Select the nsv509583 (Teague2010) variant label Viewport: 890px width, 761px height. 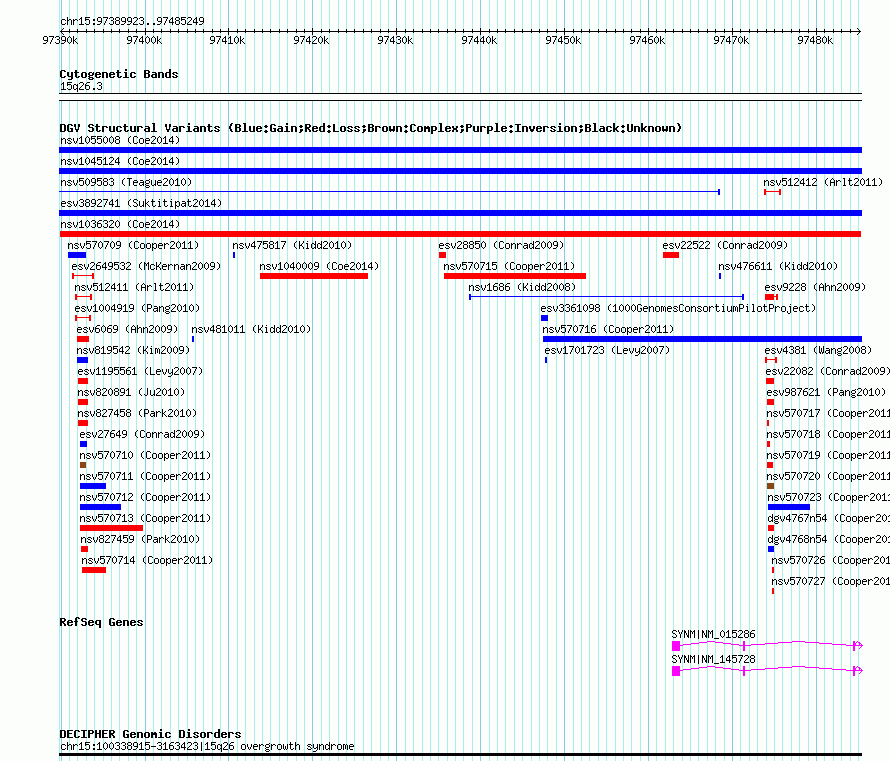(126, 182)
